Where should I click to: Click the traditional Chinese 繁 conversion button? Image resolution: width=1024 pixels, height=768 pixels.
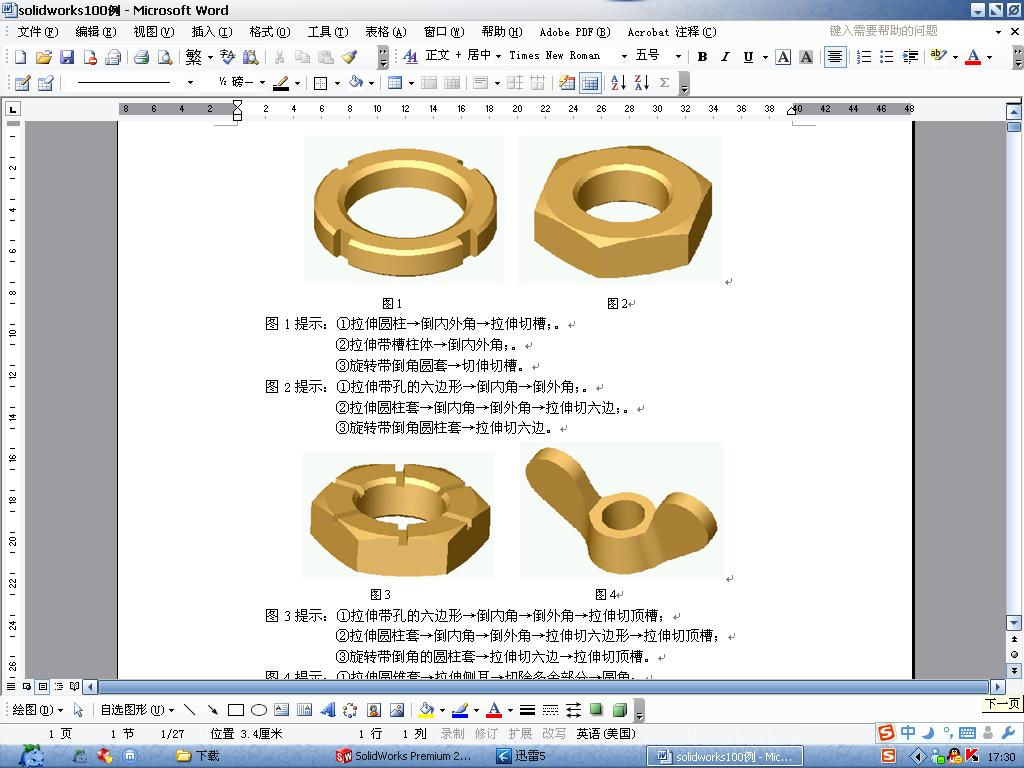(193, 57)
